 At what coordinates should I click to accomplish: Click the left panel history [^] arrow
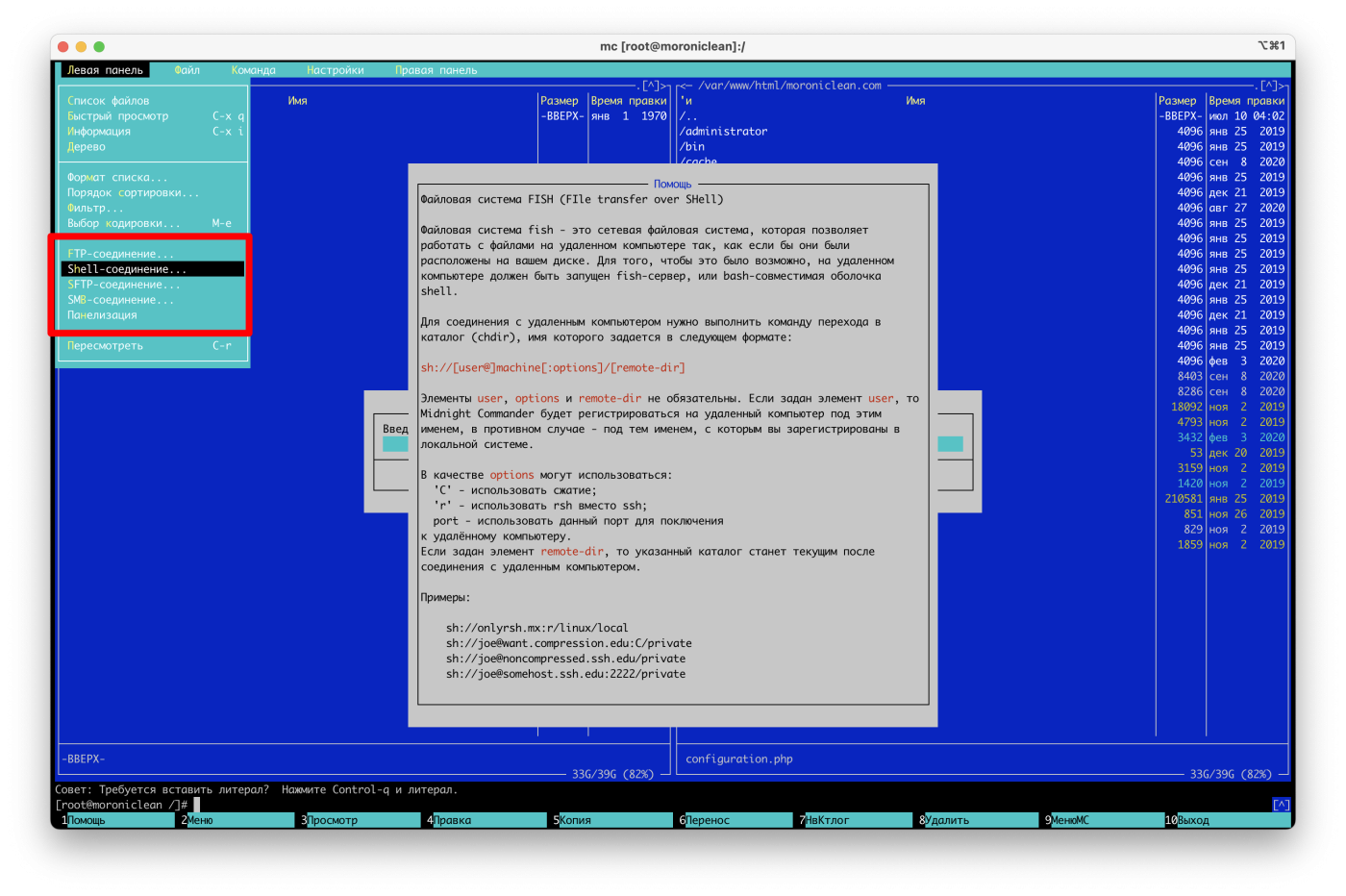click(651, 86)
